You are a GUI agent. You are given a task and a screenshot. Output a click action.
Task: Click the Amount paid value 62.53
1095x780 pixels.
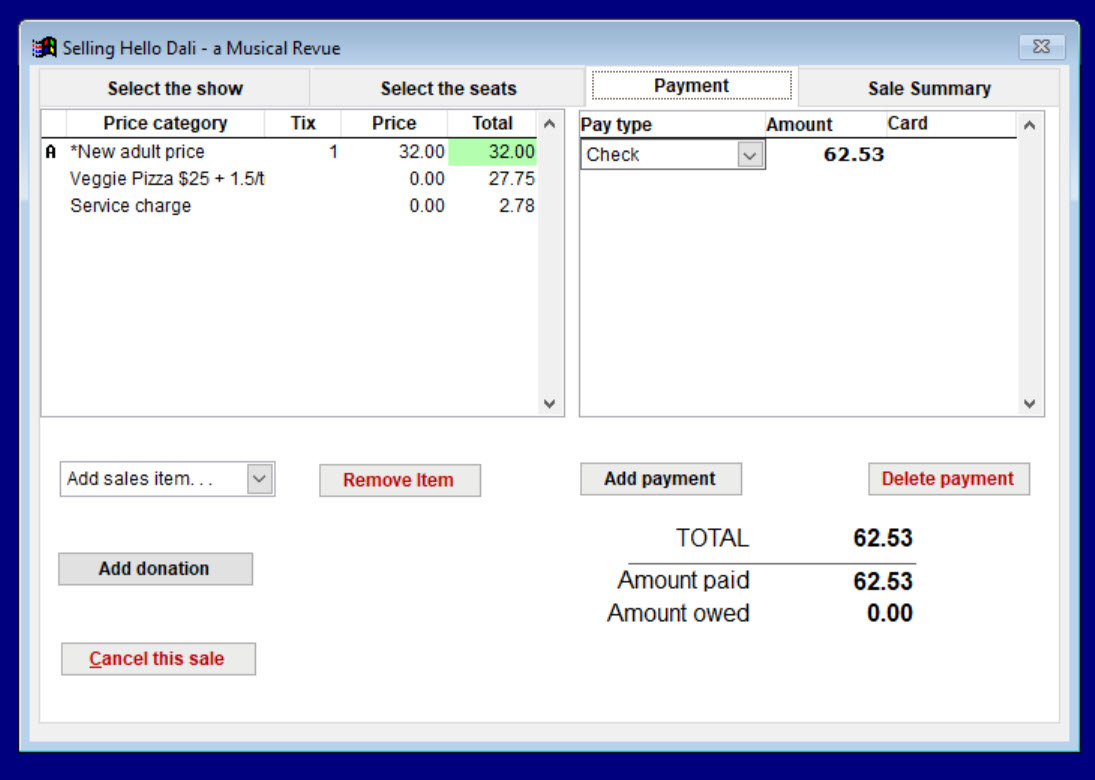click(x=883, y=581)
